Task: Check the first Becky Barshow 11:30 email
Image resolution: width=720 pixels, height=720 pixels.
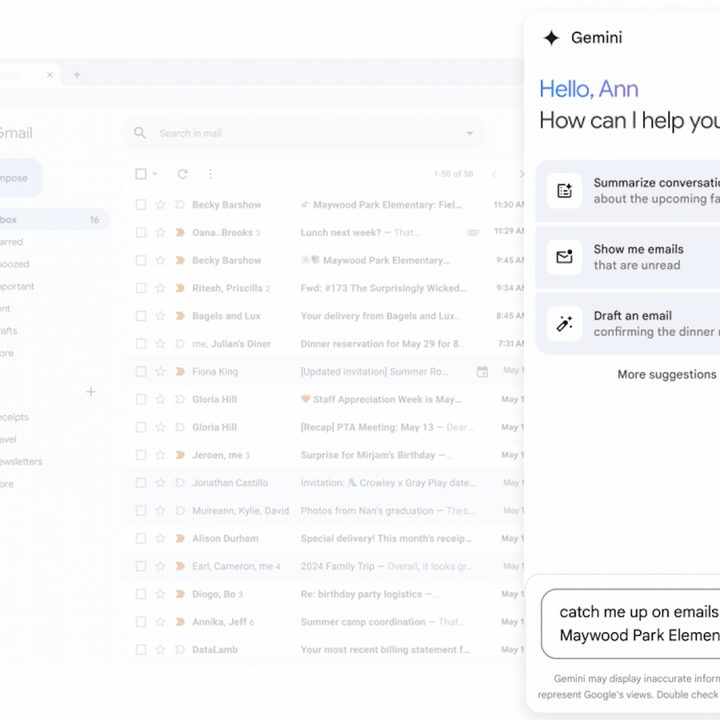Action: (141, 205)
